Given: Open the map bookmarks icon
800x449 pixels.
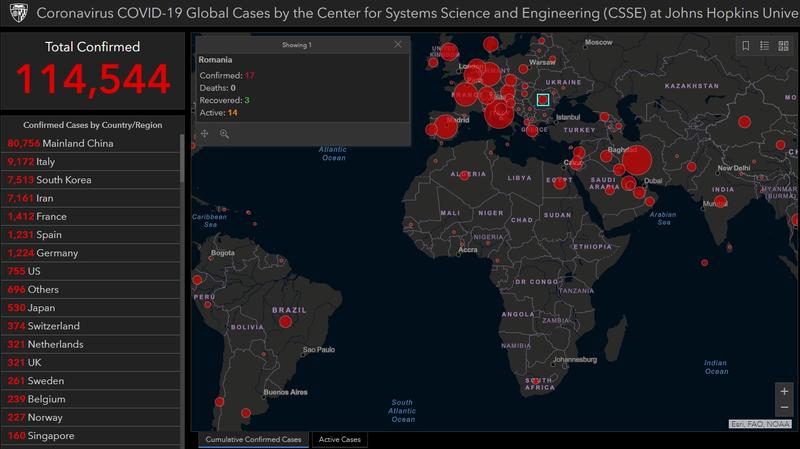Looking at the screenshot, I should tap(746, 46).
